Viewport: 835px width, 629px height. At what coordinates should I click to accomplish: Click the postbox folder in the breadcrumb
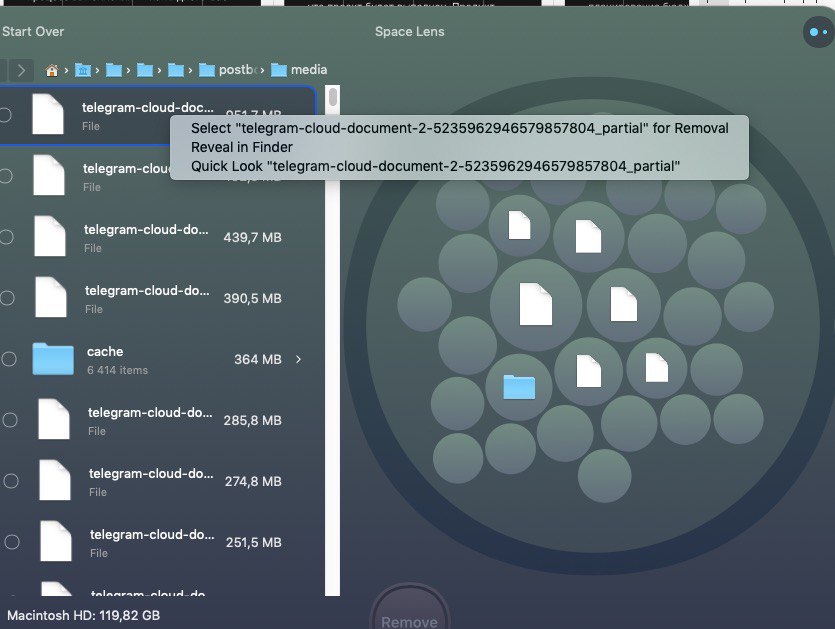(228, 70)
